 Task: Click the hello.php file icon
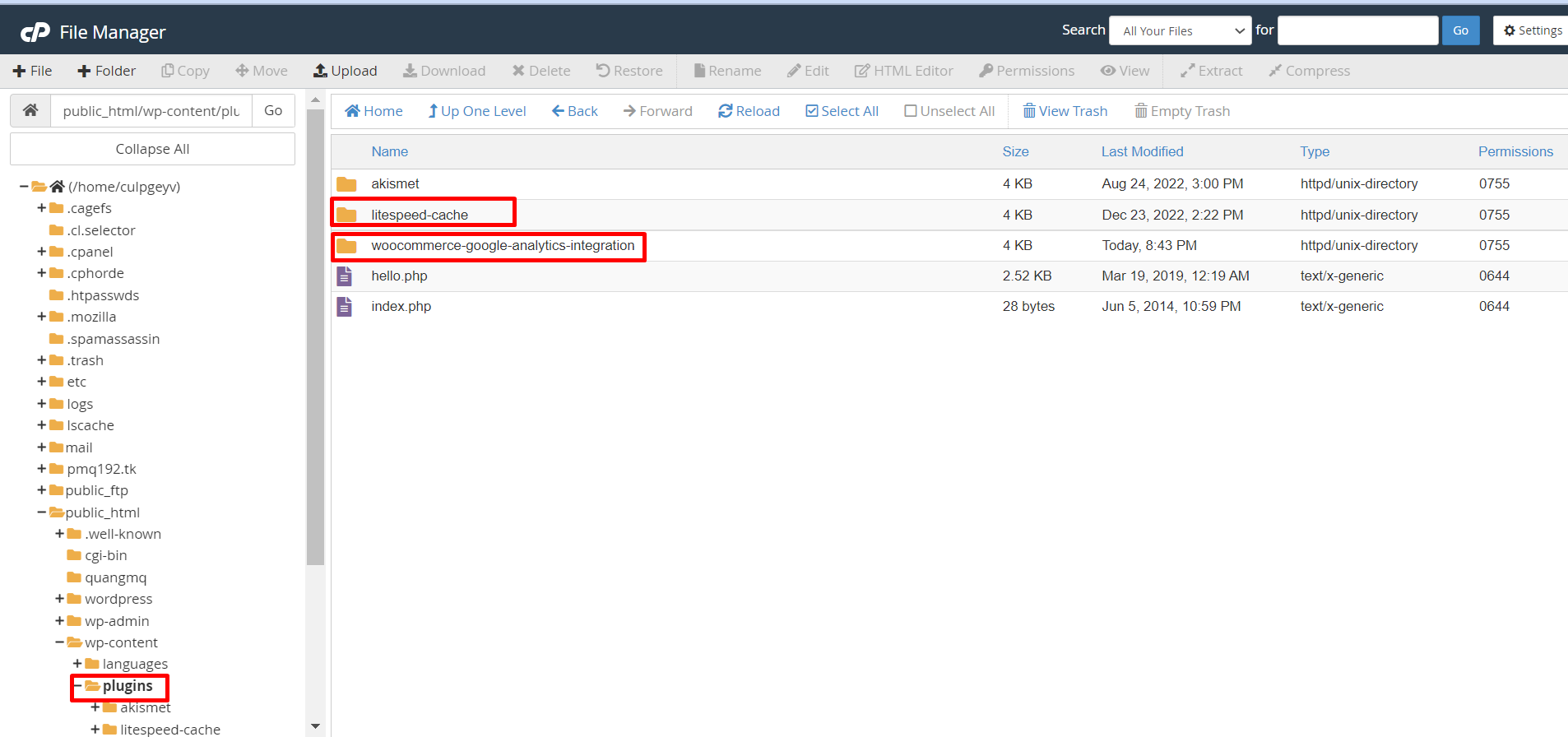pyautogui.click(x=345, y=276)
